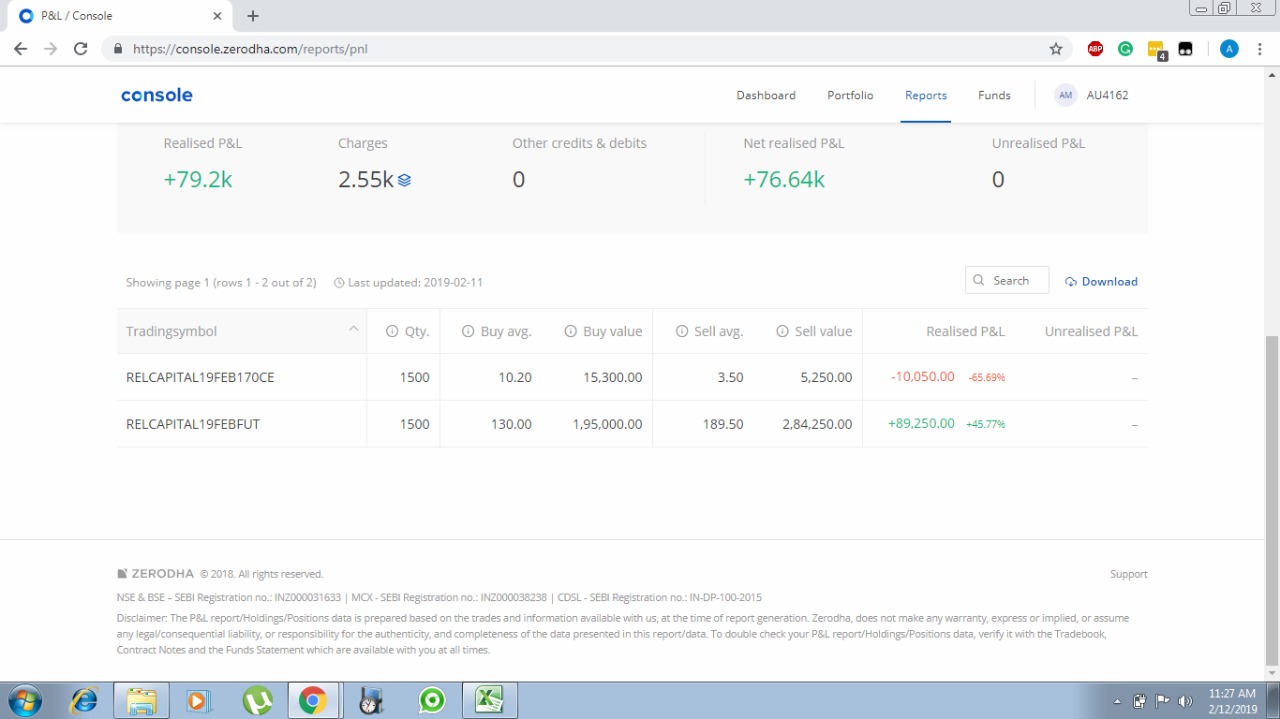The width and height of the screenshot is (1280, 719).
Task: Open the media player taskbar icon
Action: coord(198,701)
